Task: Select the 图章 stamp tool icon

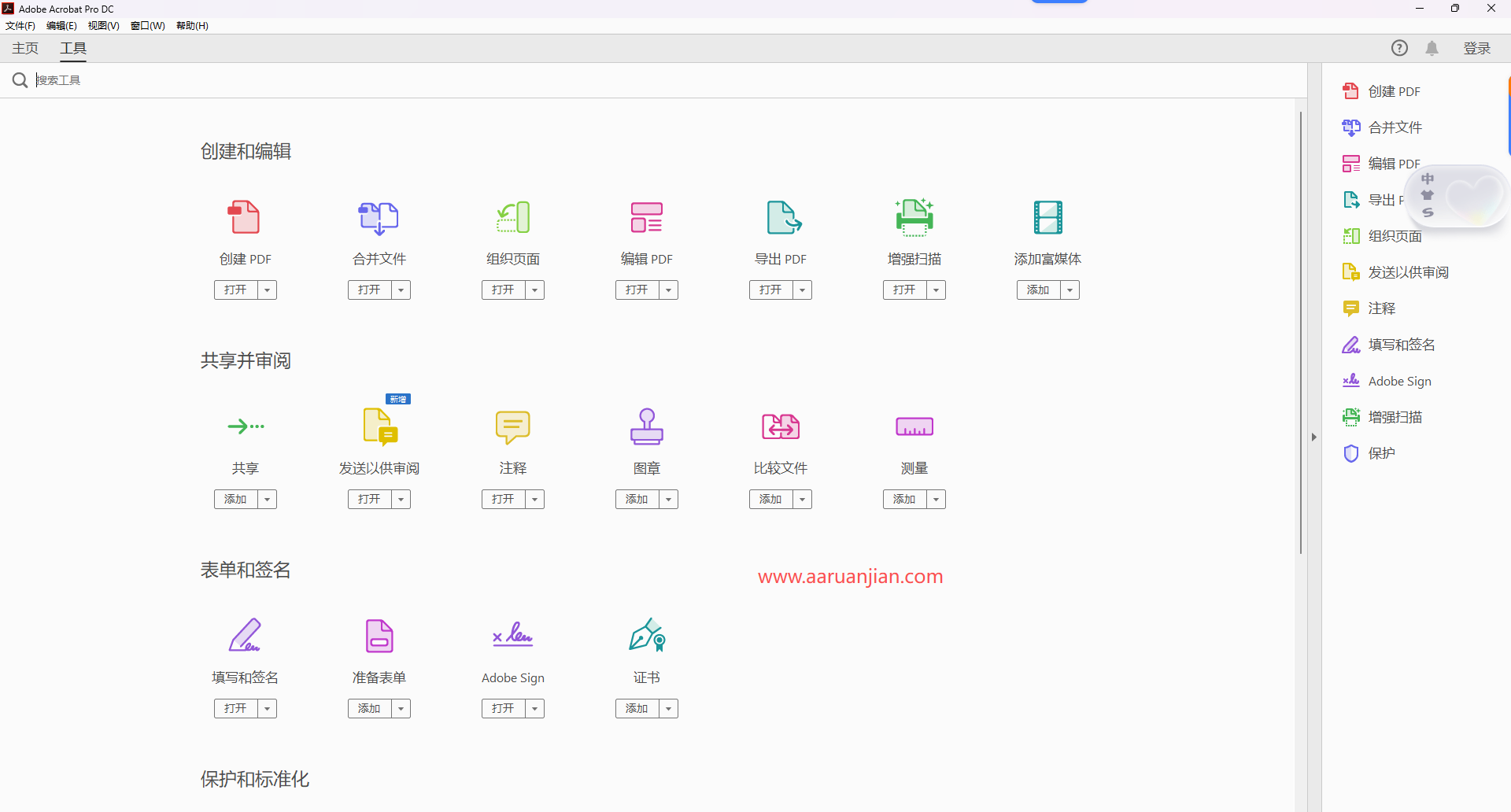Action: click(x=646, y=426)
